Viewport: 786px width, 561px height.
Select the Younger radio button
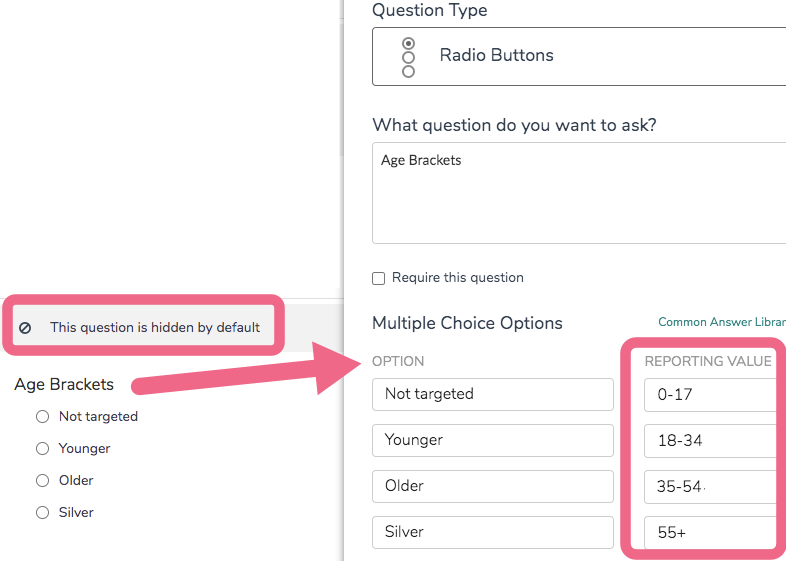coord(42,448)
